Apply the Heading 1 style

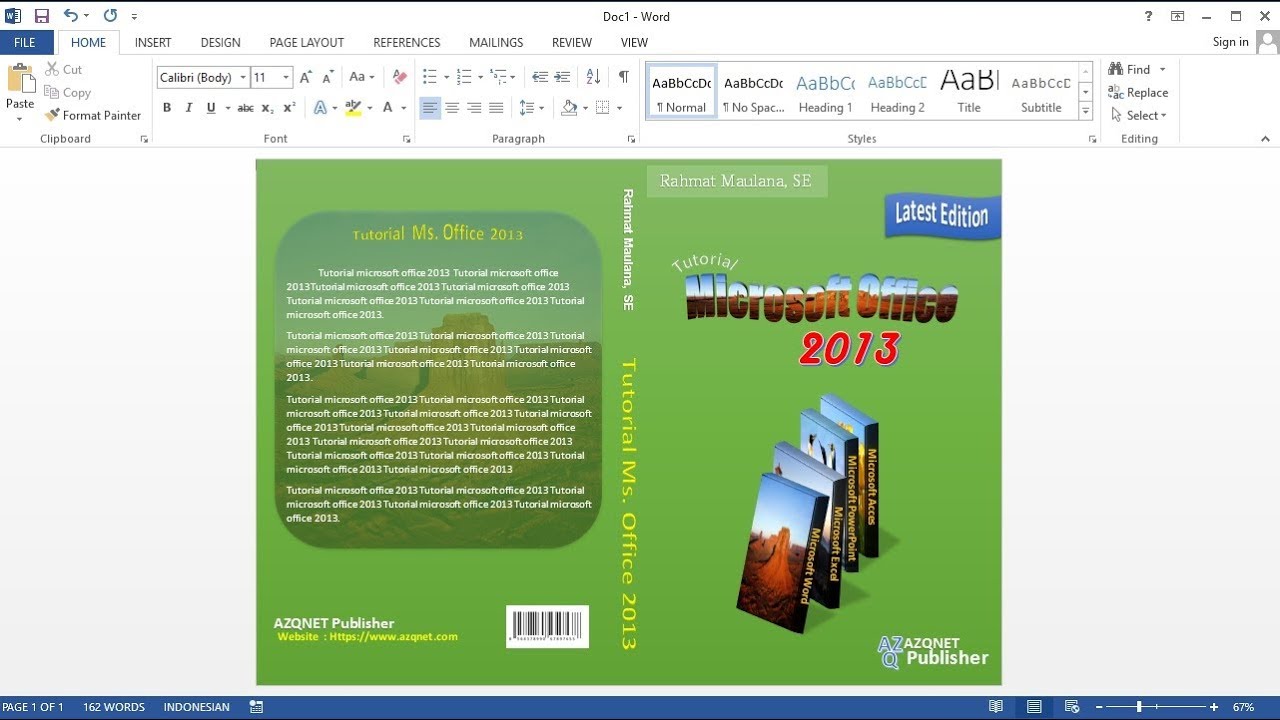coord(826,92)
